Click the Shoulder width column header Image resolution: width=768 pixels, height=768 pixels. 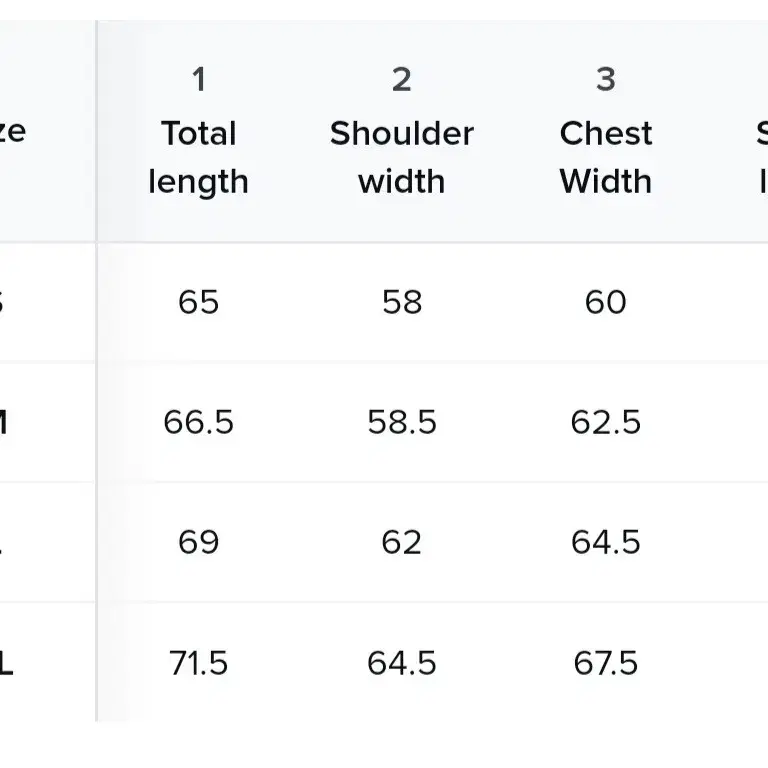coord(402,157)
